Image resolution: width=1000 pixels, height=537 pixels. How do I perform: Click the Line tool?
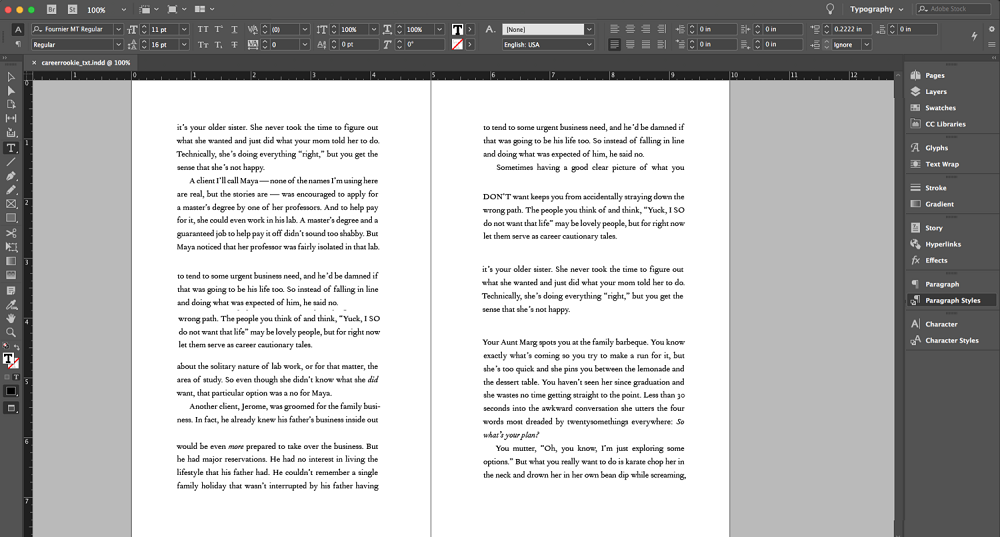pyautogui.click(x=11, y=161)
